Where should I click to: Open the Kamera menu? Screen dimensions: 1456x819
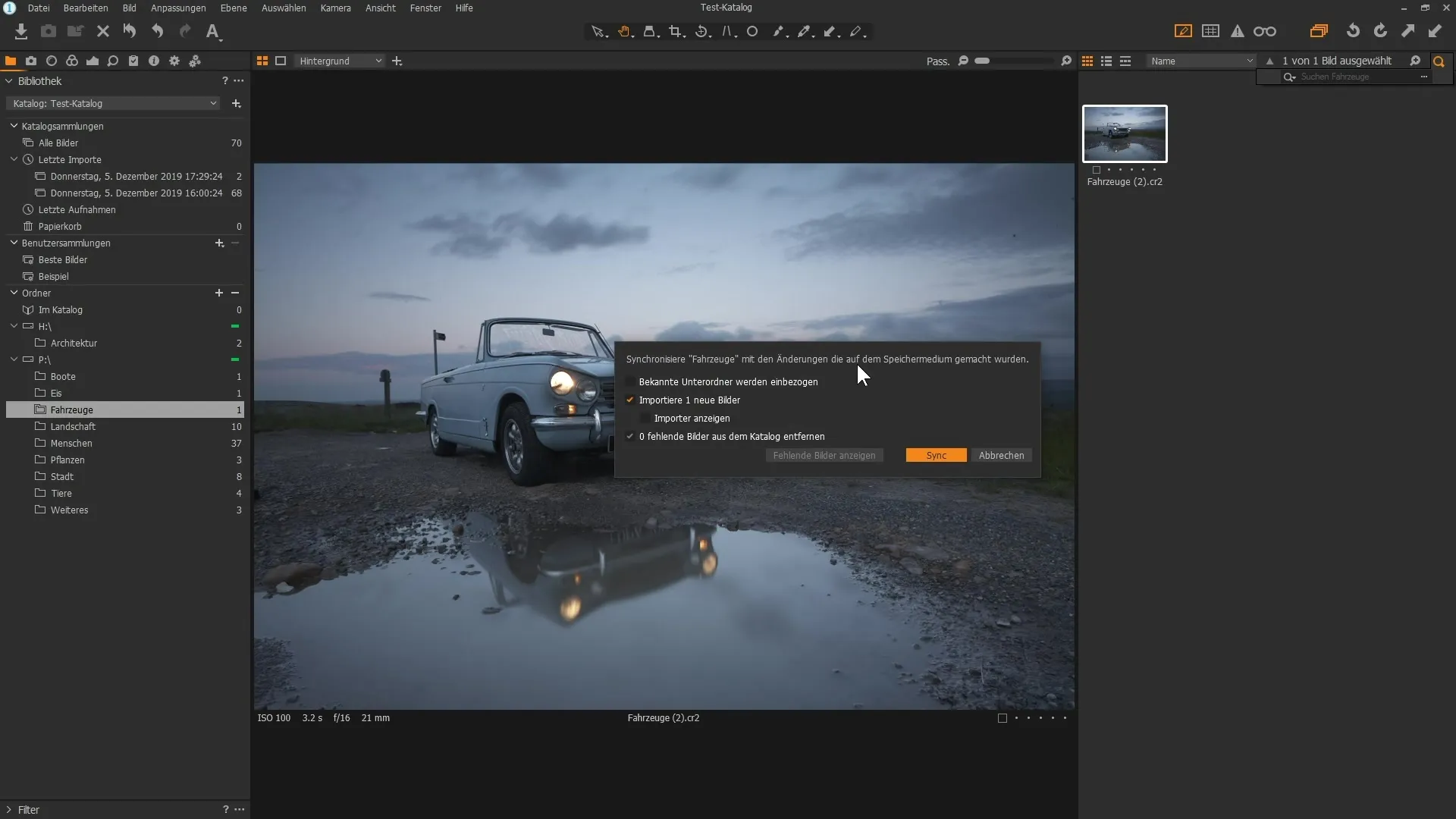tap(335, 8)
